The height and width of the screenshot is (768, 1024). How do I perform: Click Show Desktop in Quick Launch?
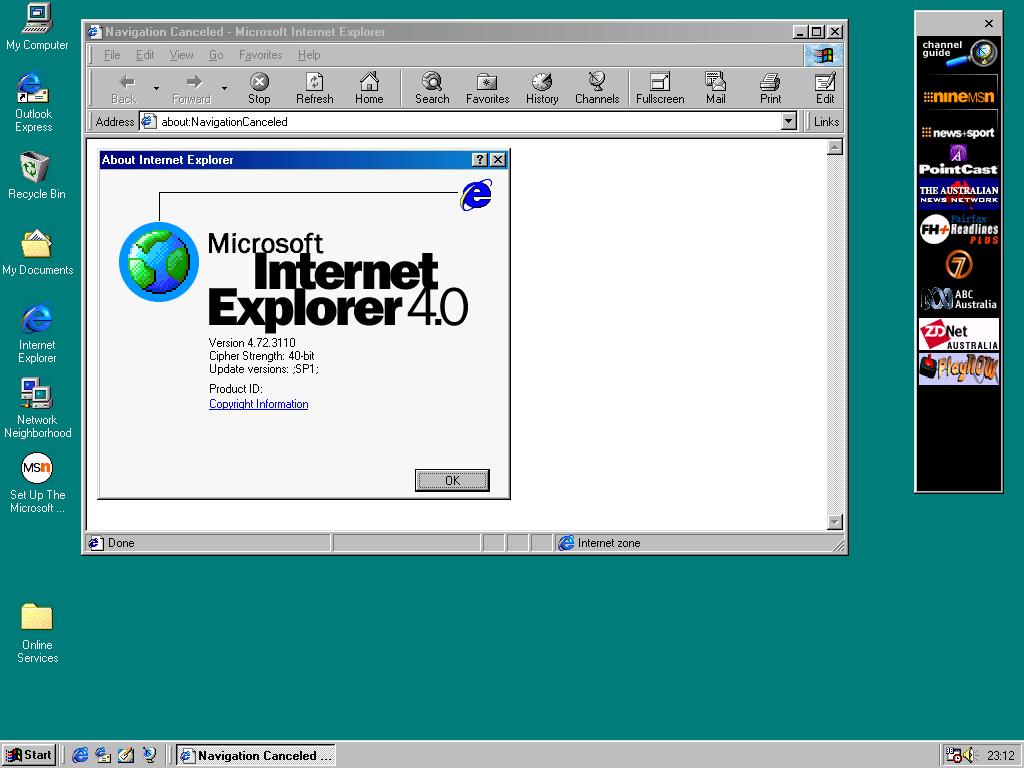point(126,755)
